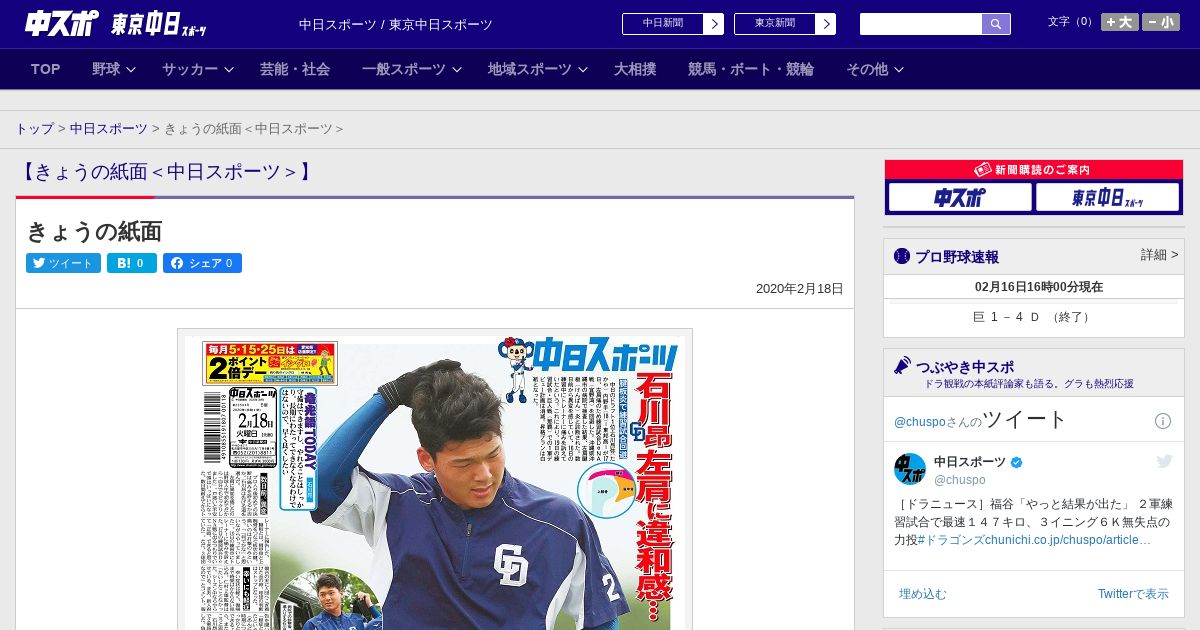1200x630 pixels.
Task: Click 中スポ Twitter profile avatar
Action: 910,469
